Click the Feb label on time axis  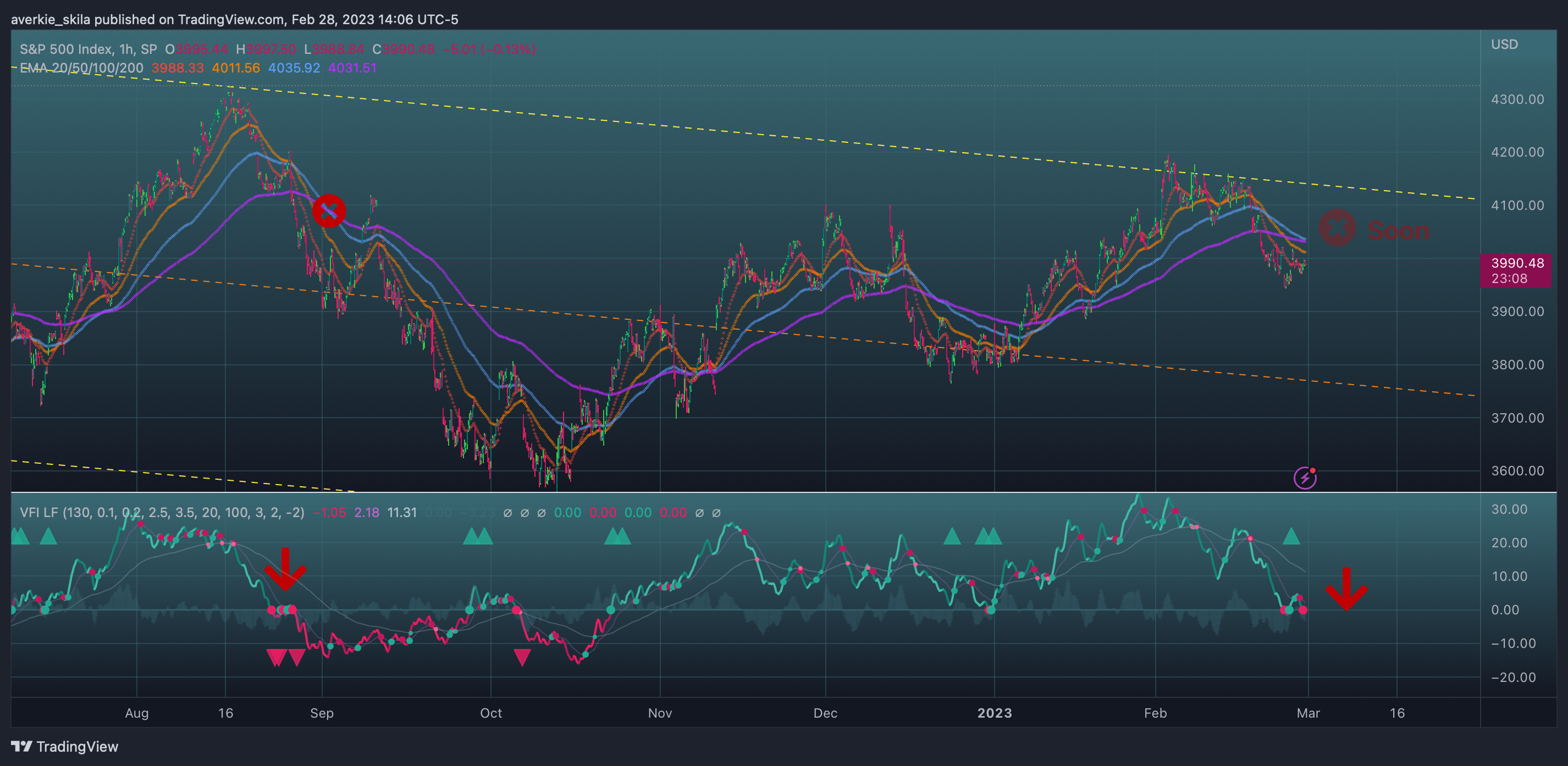pyautogui.click(x=1155, y=713)
